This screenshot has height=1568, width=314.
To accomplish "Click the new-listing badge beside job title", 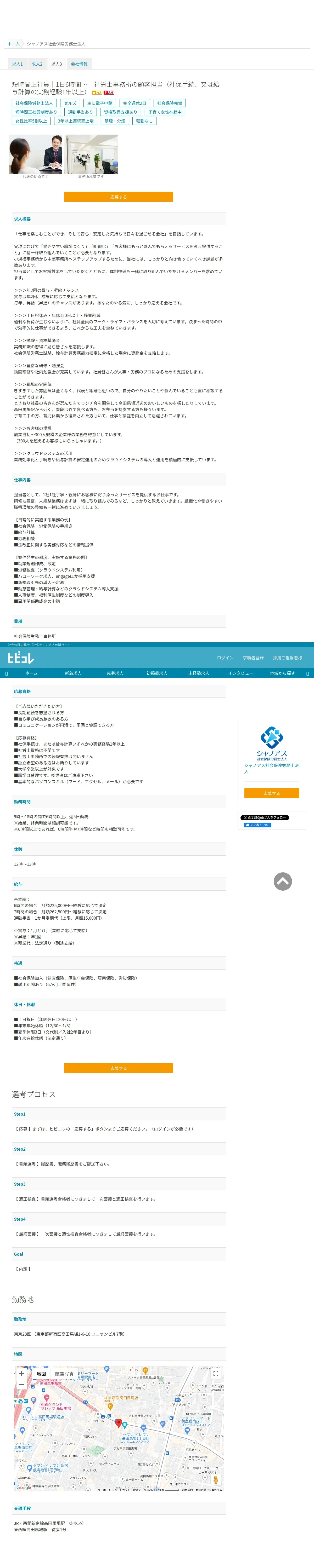I will coord(97,93).
